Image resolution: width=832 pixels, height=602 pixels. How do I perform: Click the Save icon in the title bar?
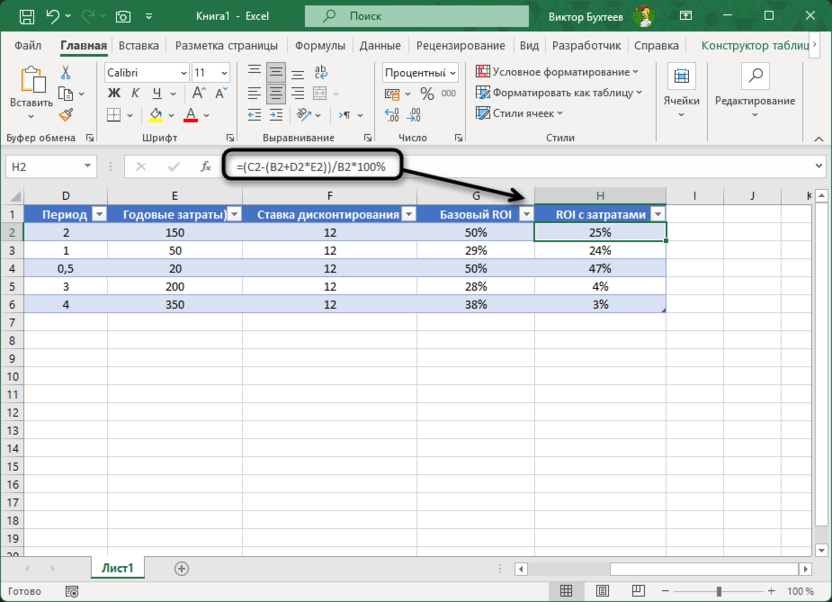tap(26, 16)
